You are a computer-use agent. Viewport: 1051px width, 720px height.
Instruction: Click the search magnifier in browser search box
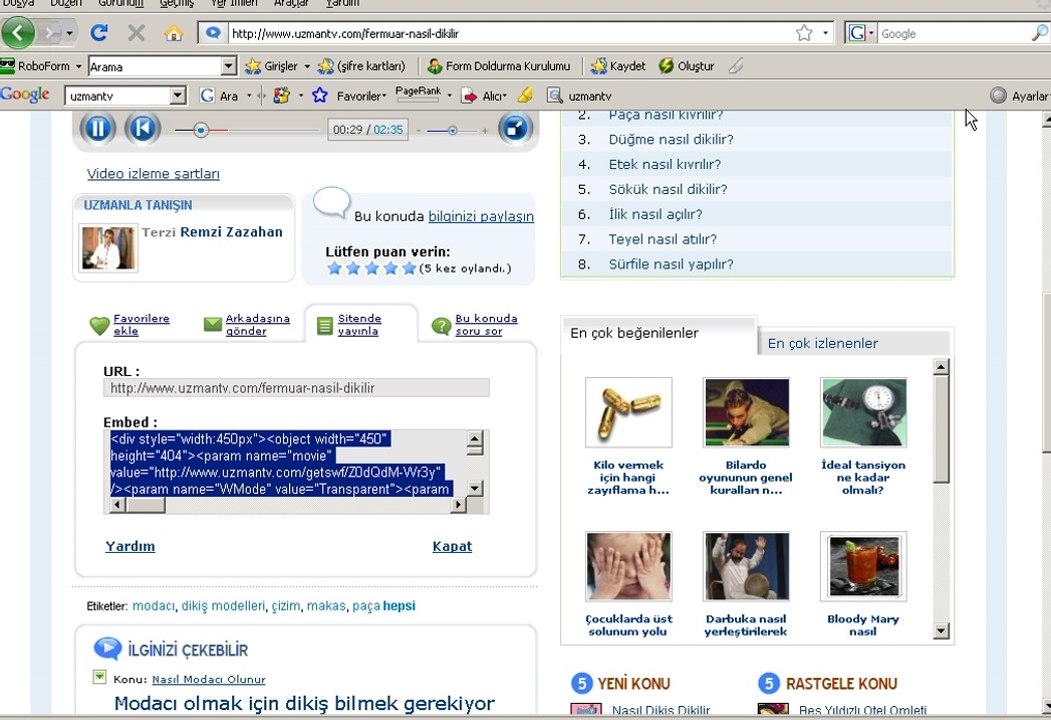(x=1040, y=33)
